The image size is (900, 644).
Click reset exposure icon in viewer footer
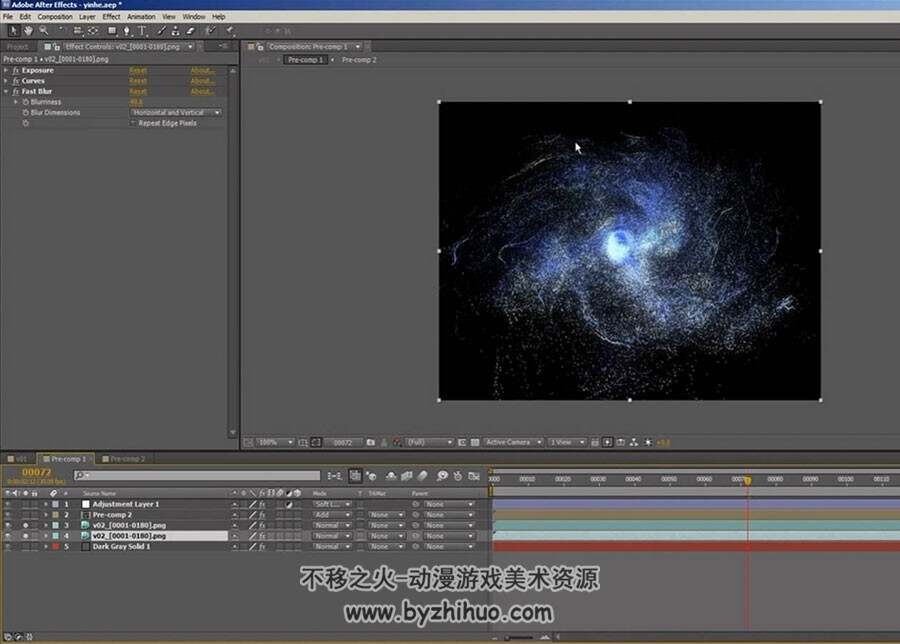(x=648, y=442)
